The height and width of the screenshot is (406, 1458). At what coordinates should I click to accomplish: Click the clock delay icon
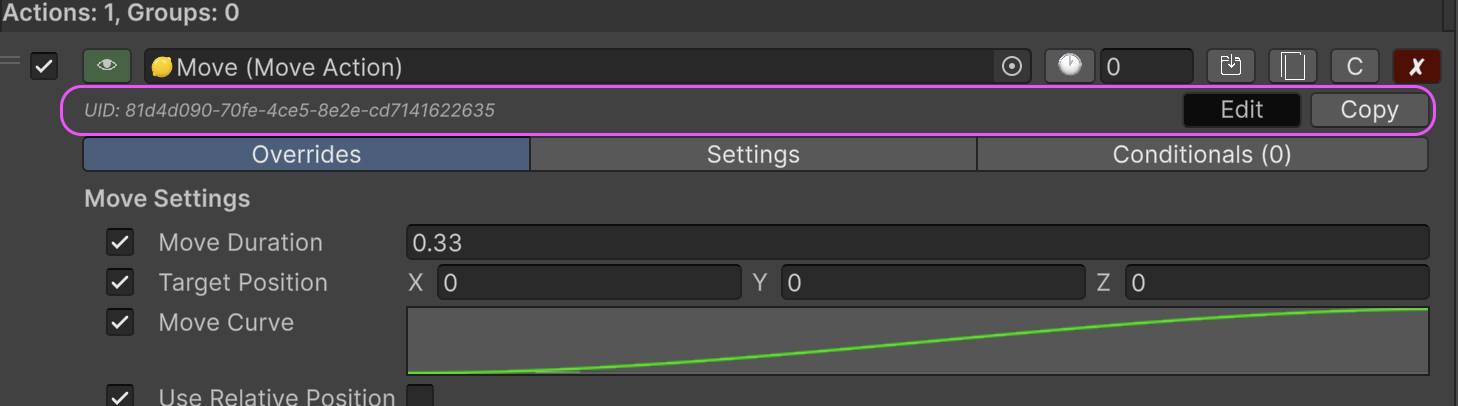[1070, 67]
